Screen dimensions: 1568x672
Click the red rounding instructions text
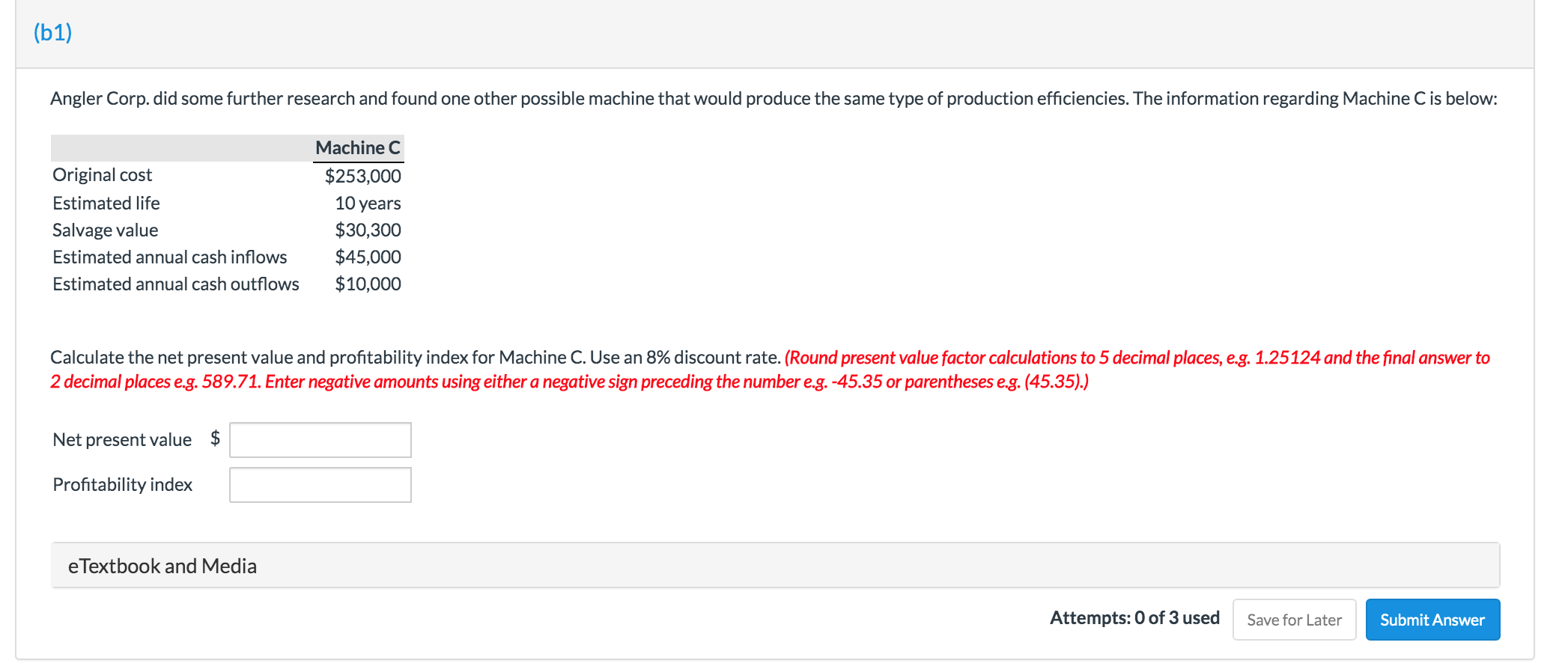coord(1048,358)
